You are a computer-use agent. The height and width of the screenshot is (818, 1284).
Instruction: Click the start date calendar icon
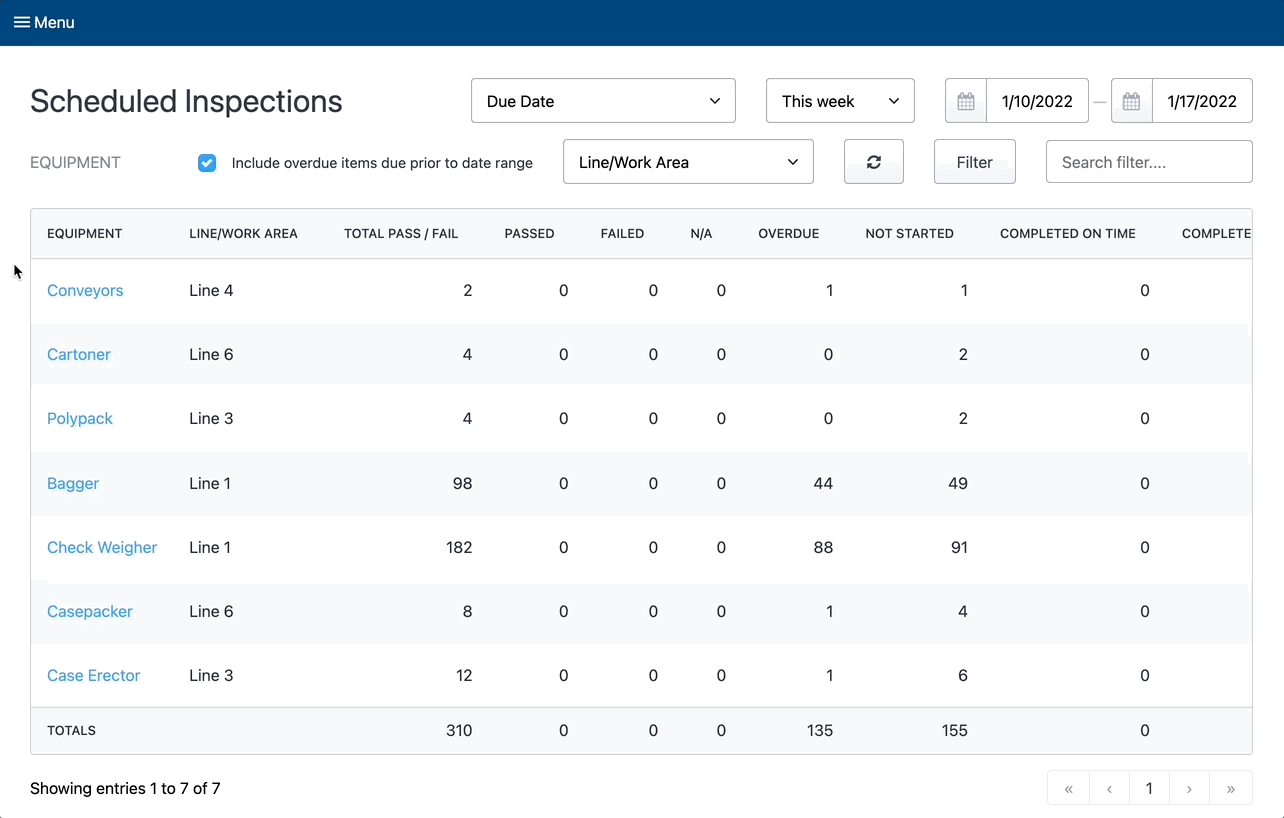[966, 101]
